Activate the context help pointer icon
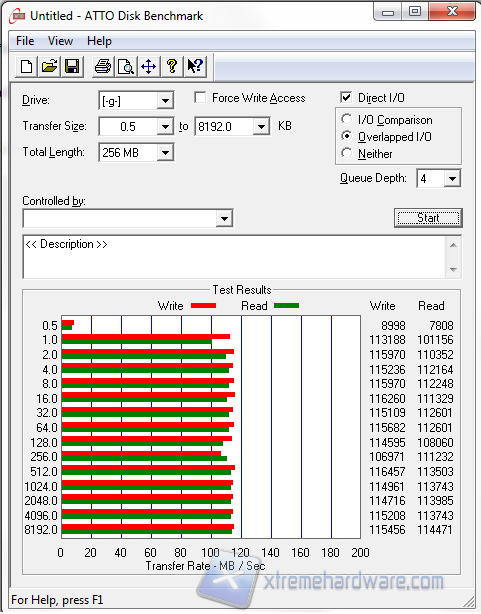 pos(195,66)
